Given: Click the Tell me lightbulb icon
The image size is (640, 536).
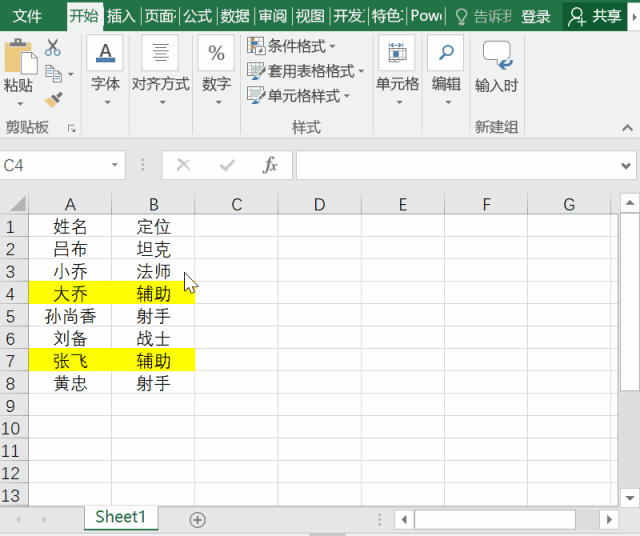Looking at the screenshot, I should click(x=461, y=17).
